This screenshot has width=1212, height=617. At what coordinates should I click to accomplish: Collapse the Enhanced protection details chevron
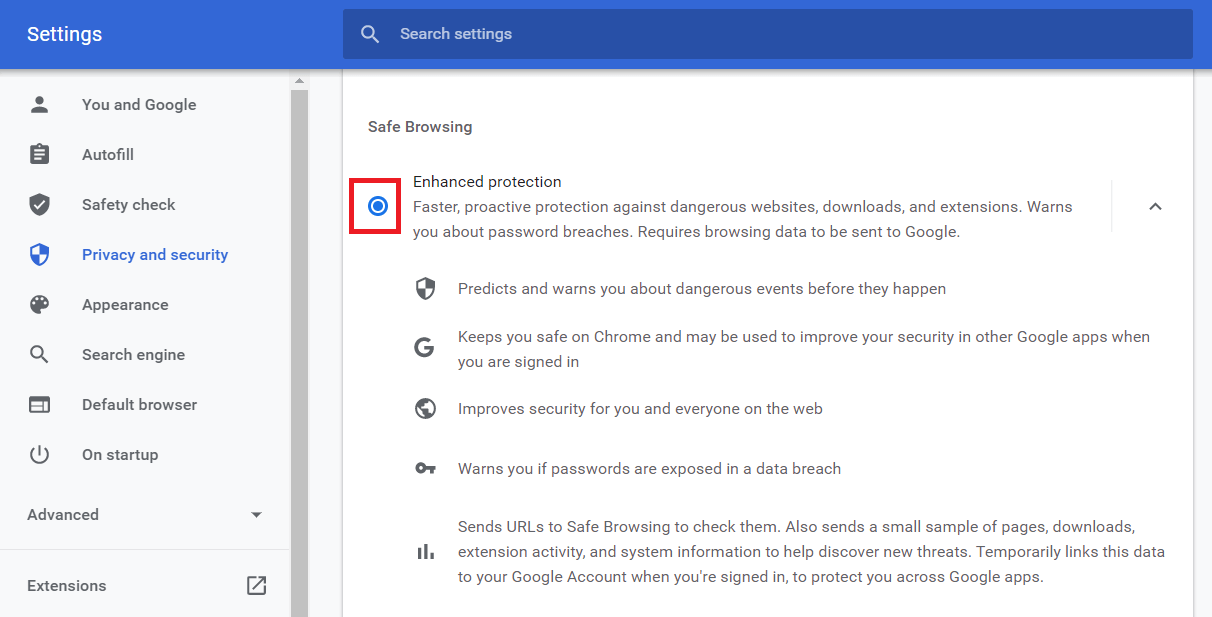pyautogui.click(x=1155, y=207)
